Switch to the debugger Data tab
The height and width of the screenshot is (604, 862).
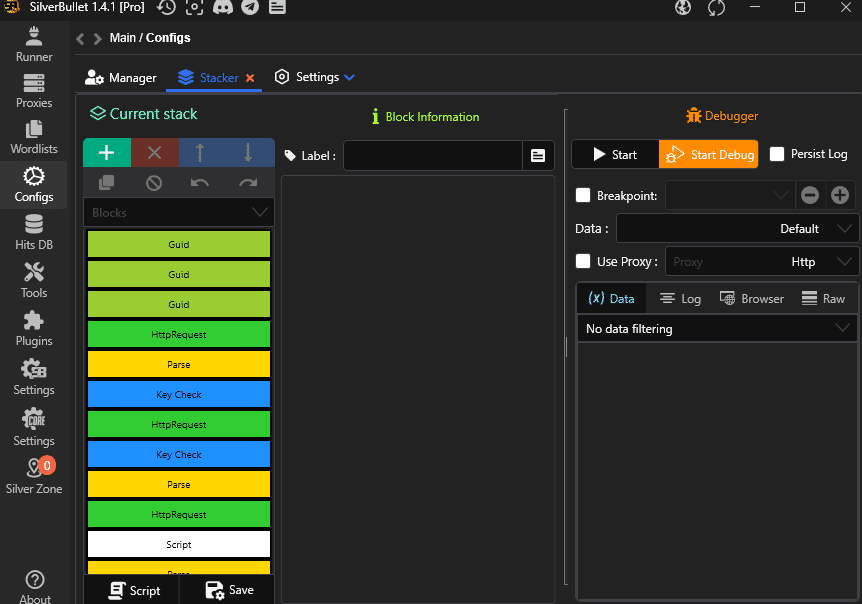pos(611,298)
